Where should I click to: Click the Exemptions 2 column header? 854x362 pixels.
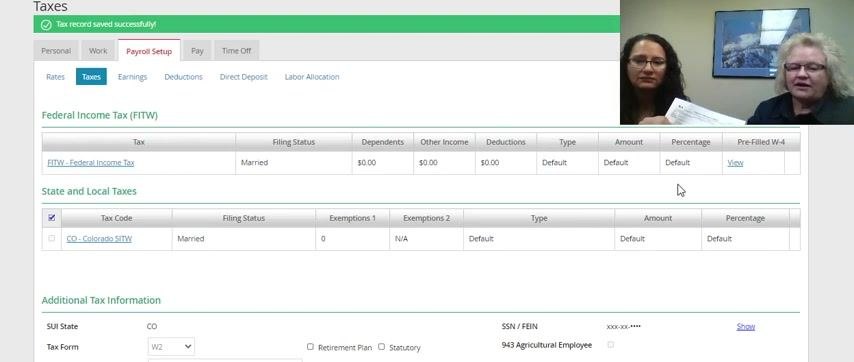(x=426, y=218)
